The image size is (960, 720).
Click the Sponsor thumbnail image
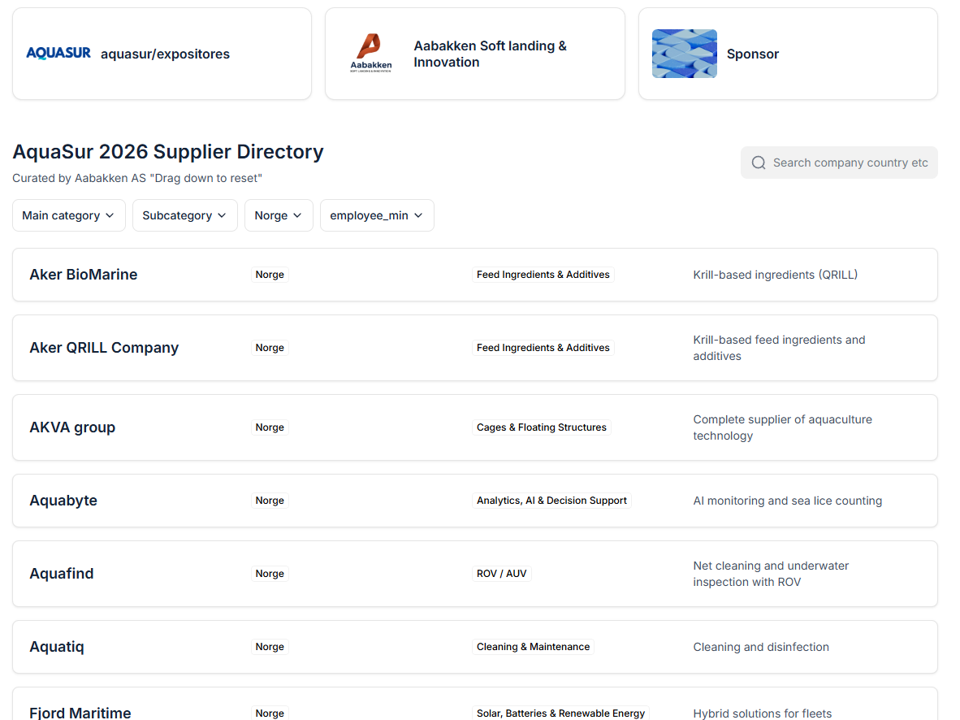(684, 54)
